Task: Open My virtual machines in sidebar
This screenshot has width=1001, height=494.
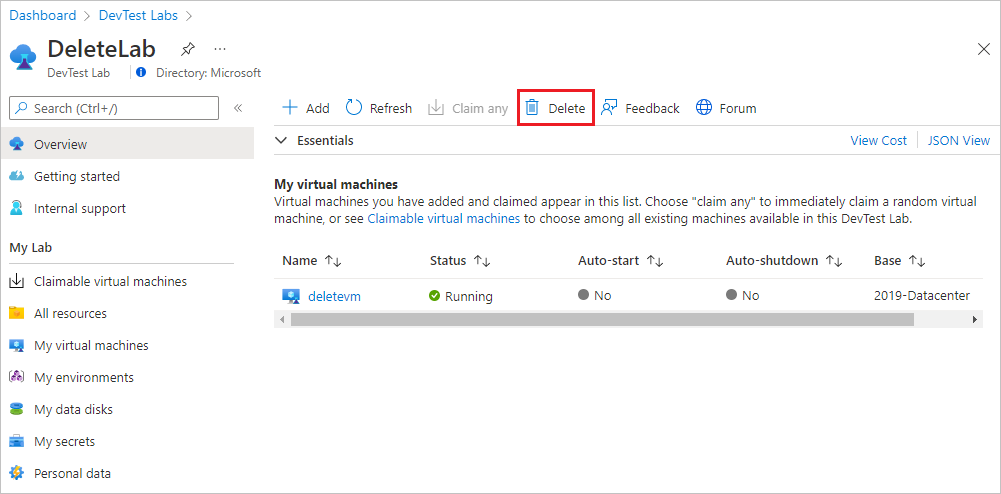Action: pyautogui.click(x=91, y=345)
